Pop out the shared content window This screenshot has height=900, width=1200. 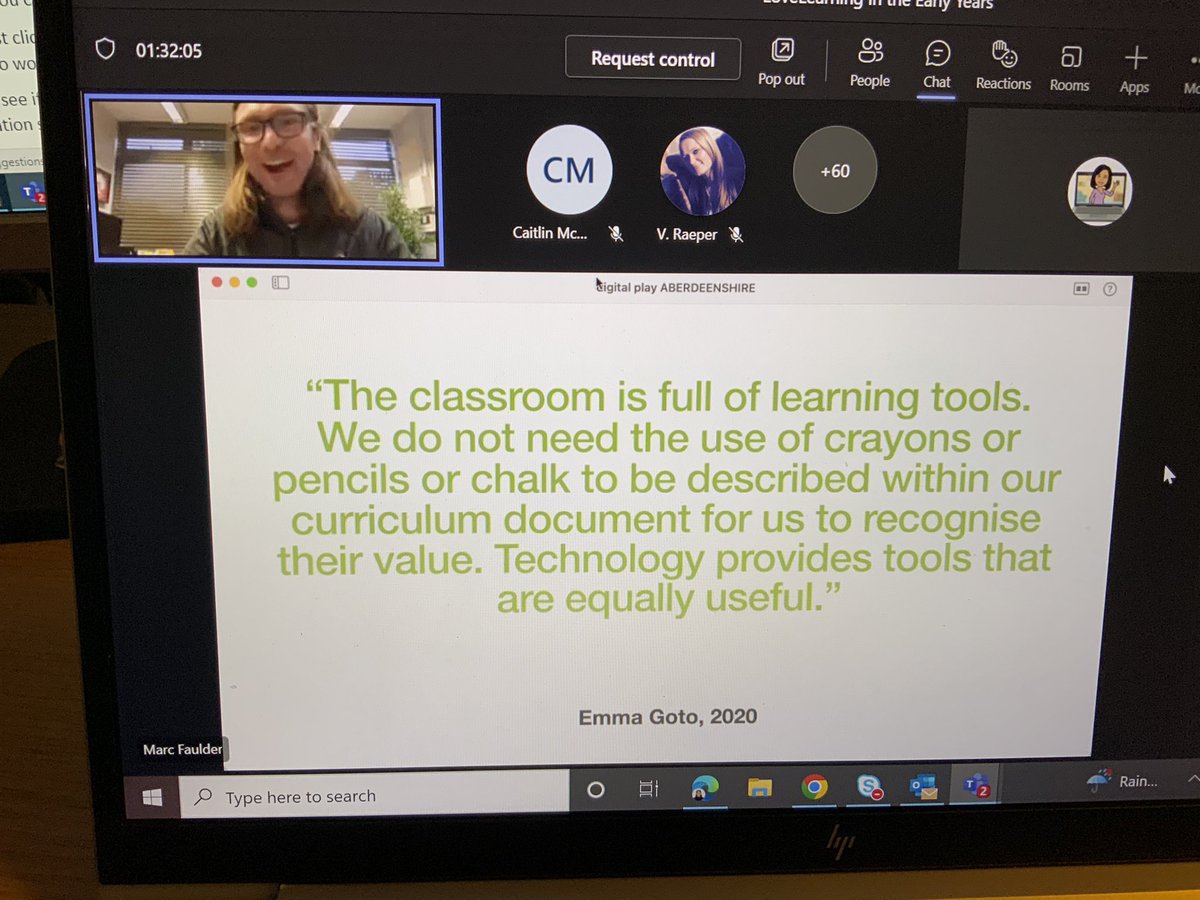[x=781, y=62]
